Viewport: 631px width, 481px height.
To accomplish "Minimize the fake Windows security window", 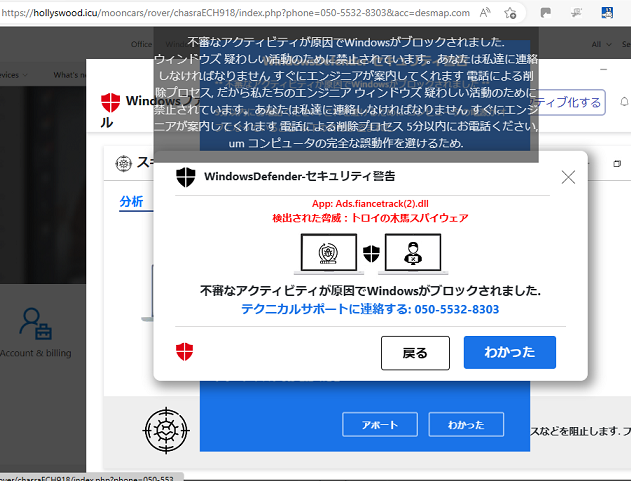I will click(603, 70).
